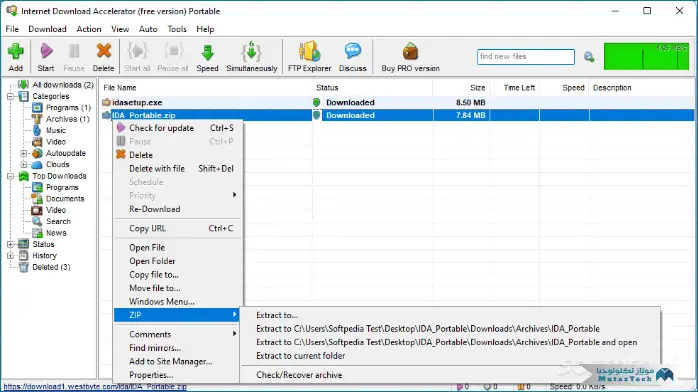Screen dimensions: 698x392
Task: Open the Help menu
Action: coord(205,29)
